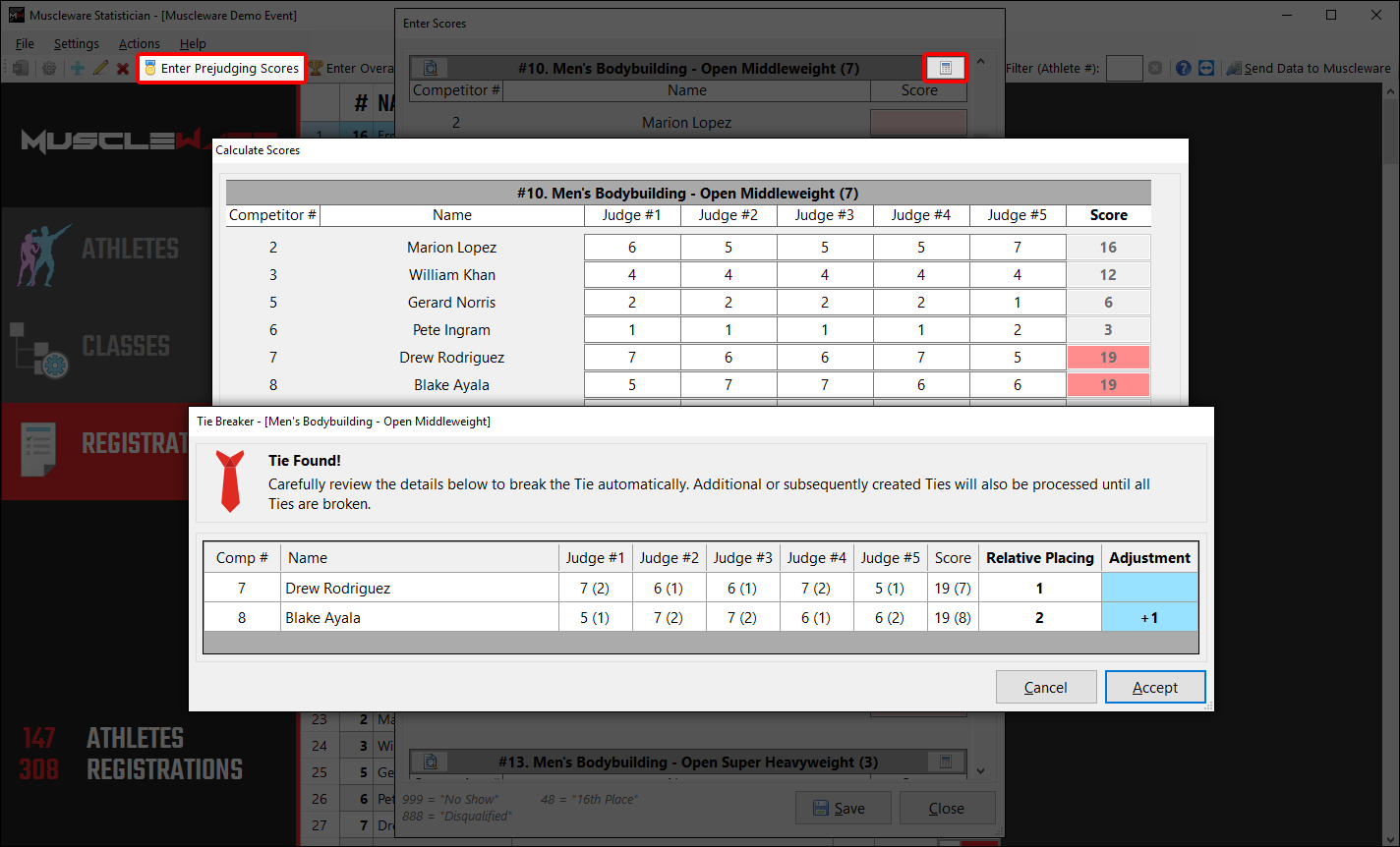Accept the tie breaker result
1400x847 pixels.
[1154, 688]
